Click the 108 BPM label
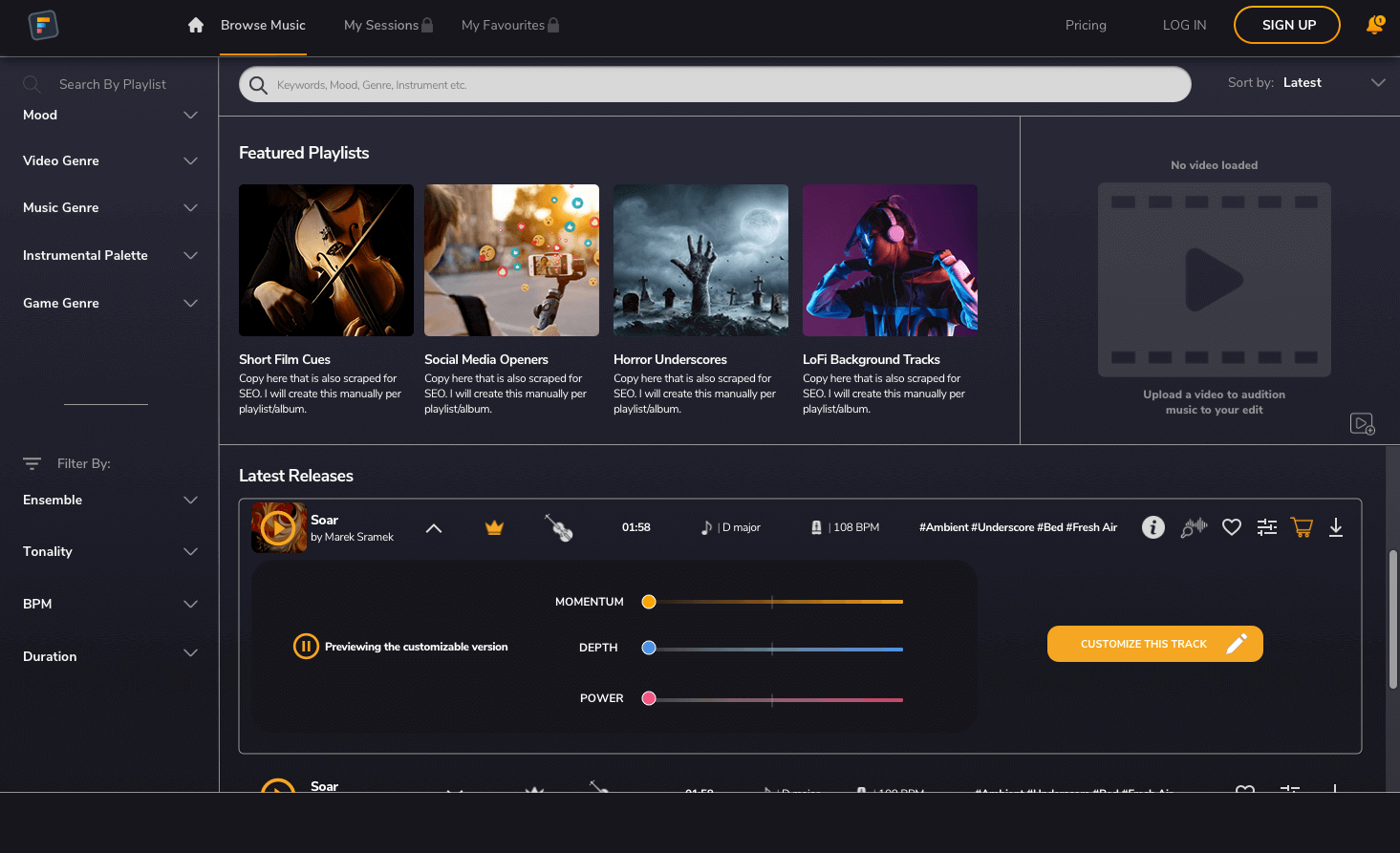 [856, 527]
